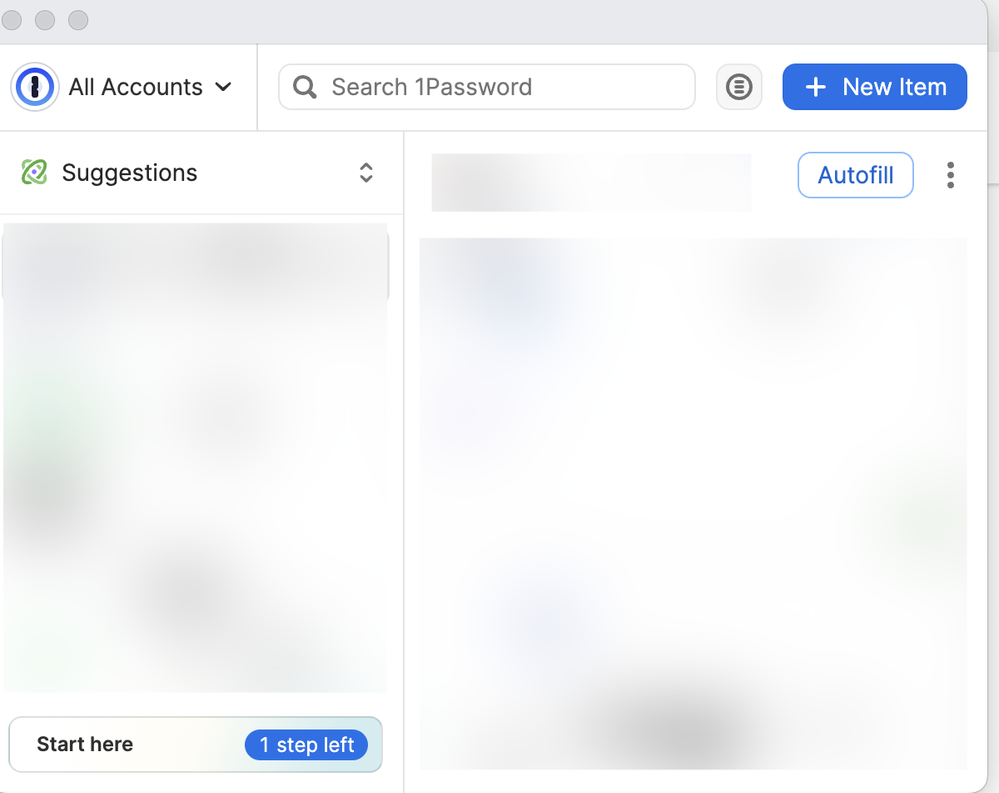Click the 1Password account logo icon
The image size is (999, 793).
pos(35,87)
